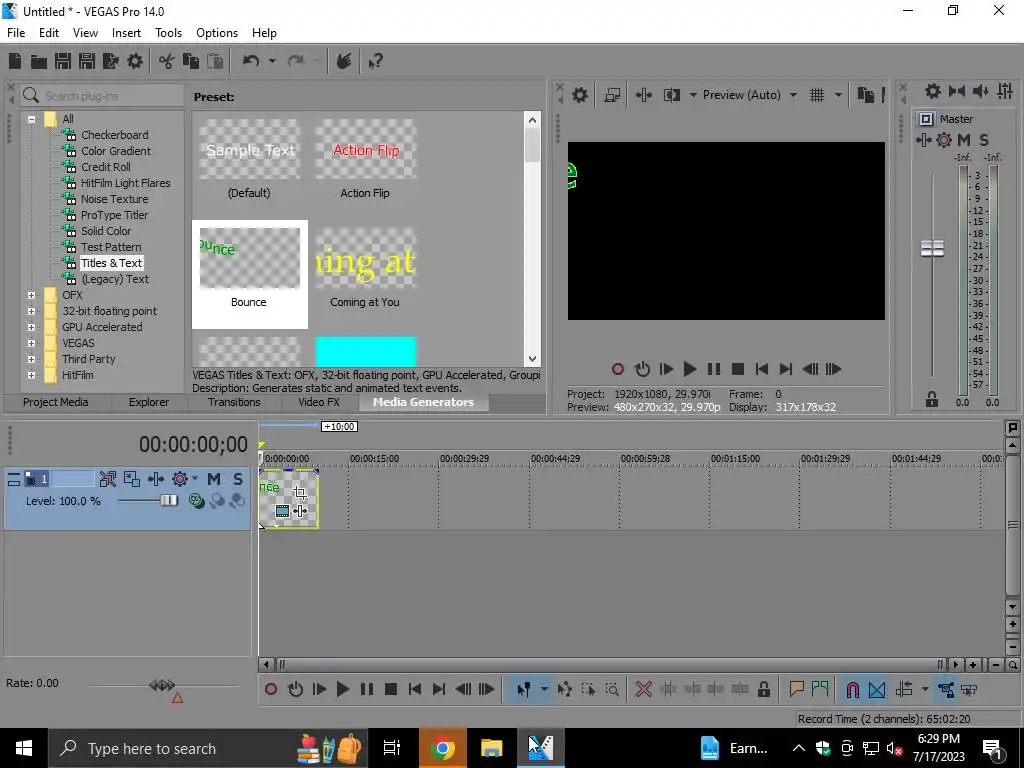
Task: Toggle Master fader channel lock padlock
Action: (932, 400)
